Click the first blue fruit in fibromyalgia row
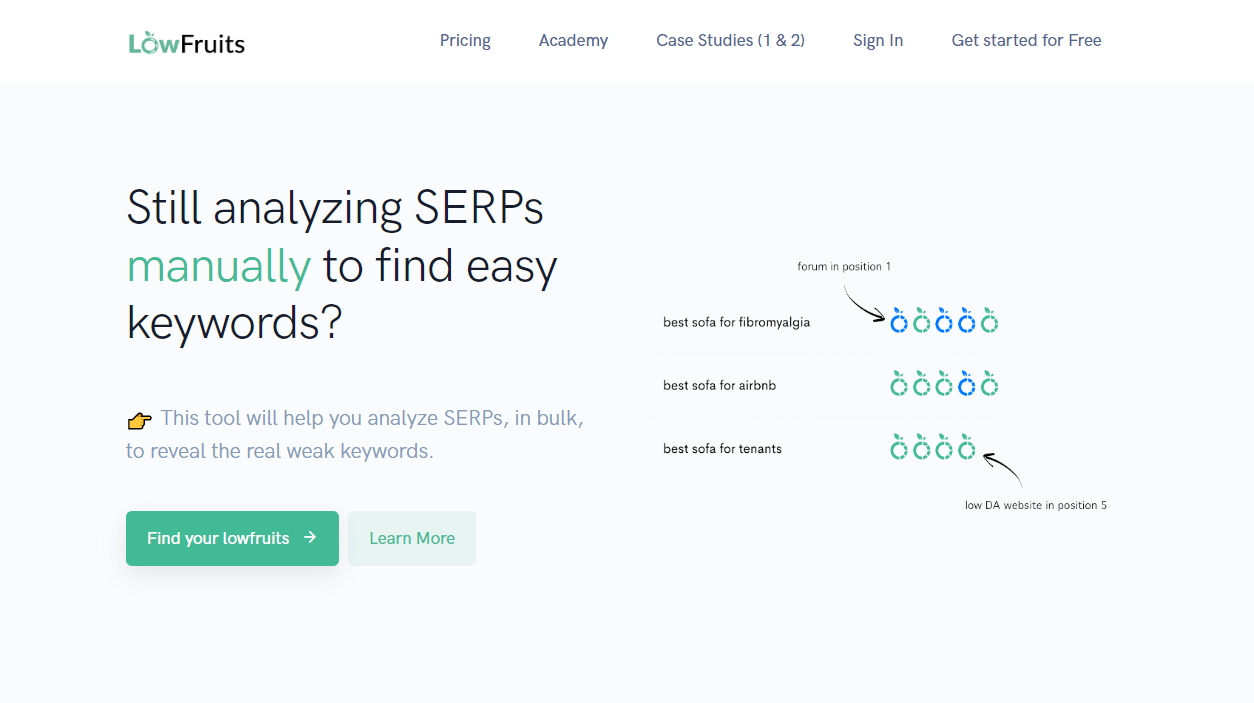 [x=899, y=321]
